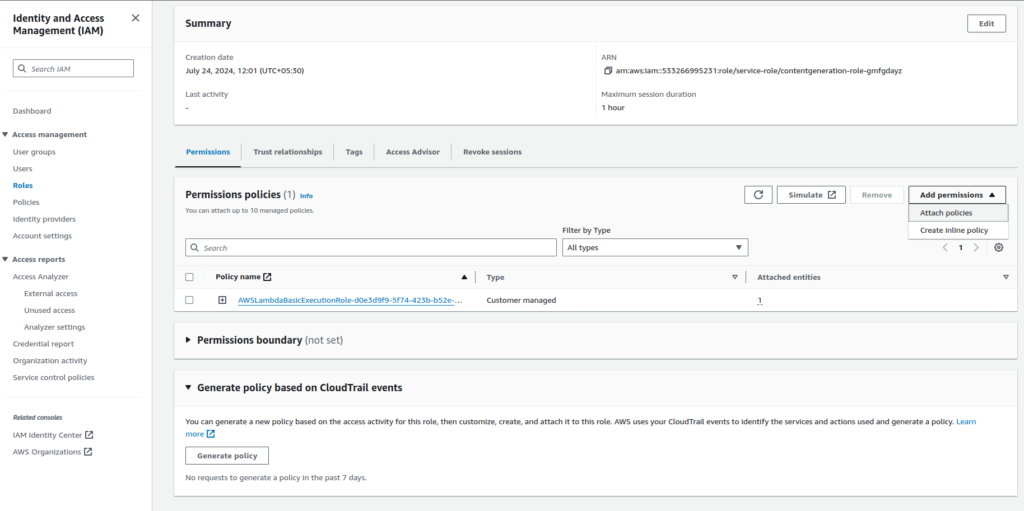The height and width of the screenshot is (511, 1024).
Task: Open the Revoke sessions tab
Action: (492, 152)
